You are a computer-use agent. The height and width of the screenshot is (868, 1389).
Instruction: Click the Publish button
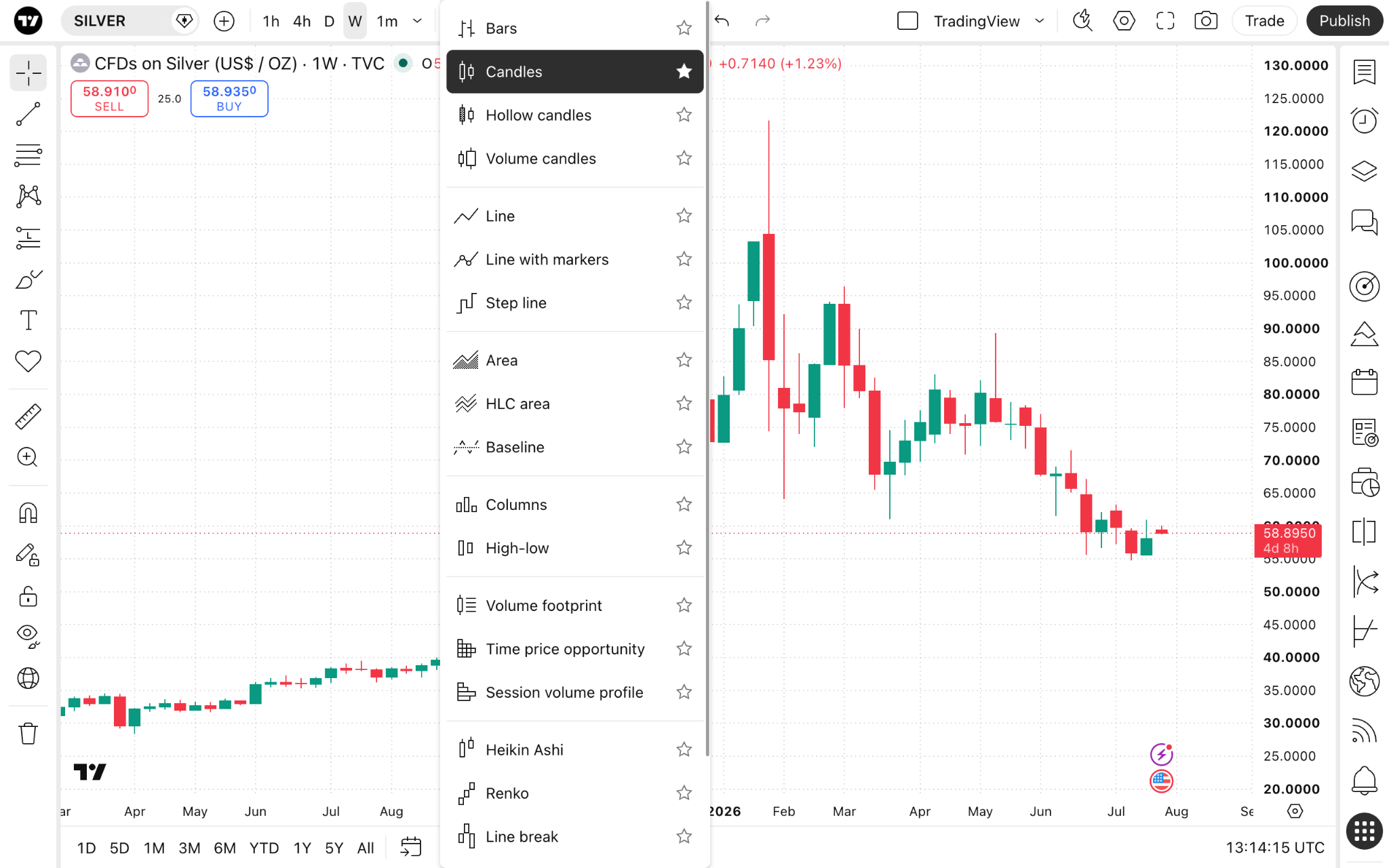1344,21
